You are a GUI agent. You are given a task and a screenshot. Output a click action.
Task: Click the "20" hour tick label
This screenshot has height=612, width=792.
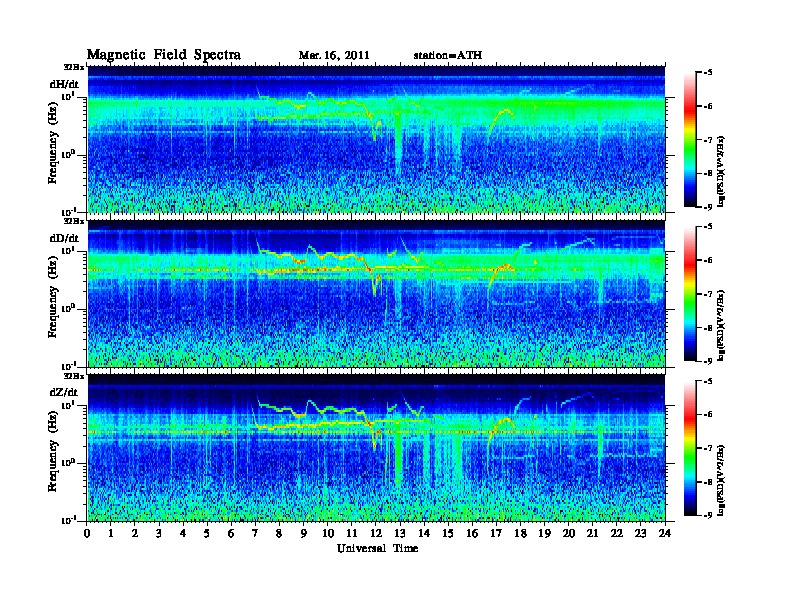click(x=569, y=533)
